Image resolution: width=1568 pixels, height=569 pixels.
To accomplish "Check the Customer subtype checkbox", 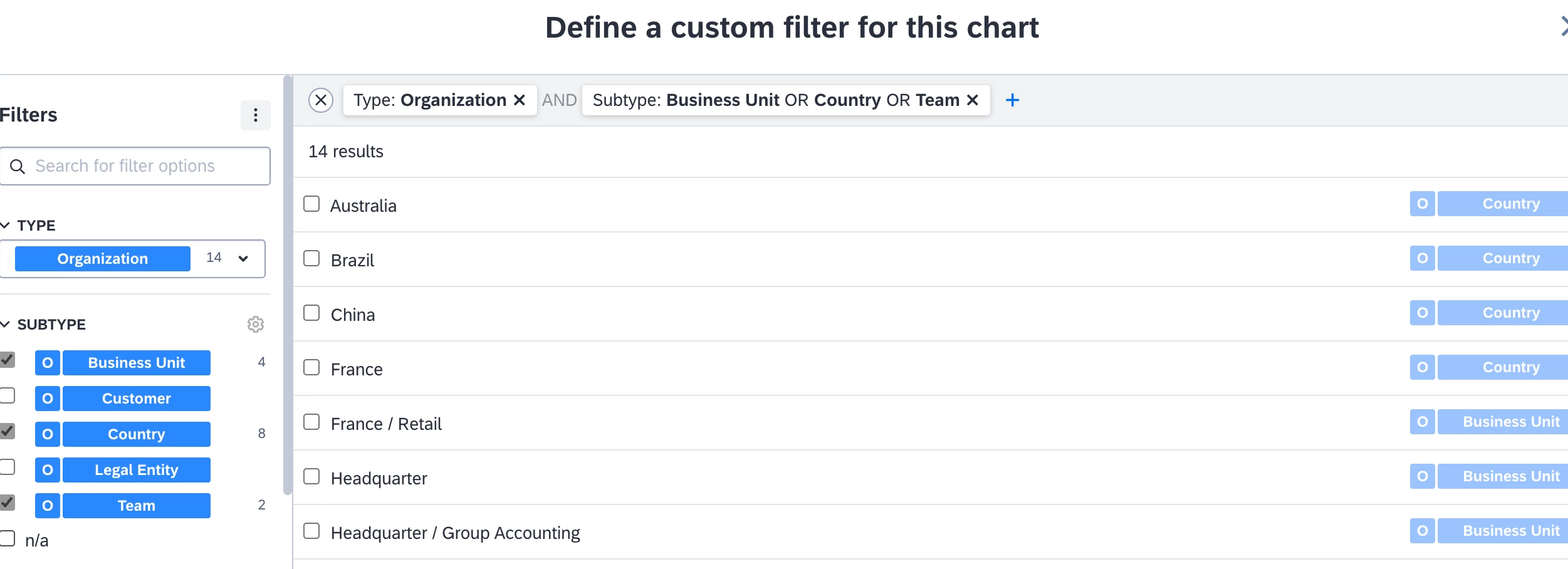I will pyautogui.click(x=8, y=396).
